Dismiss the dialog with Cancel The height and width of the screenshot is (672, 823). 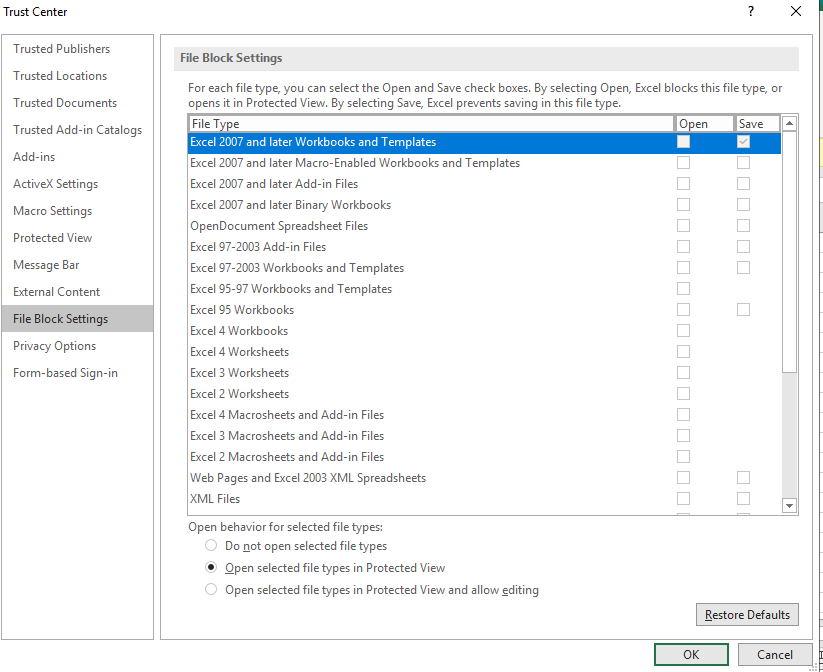(773, 654)
